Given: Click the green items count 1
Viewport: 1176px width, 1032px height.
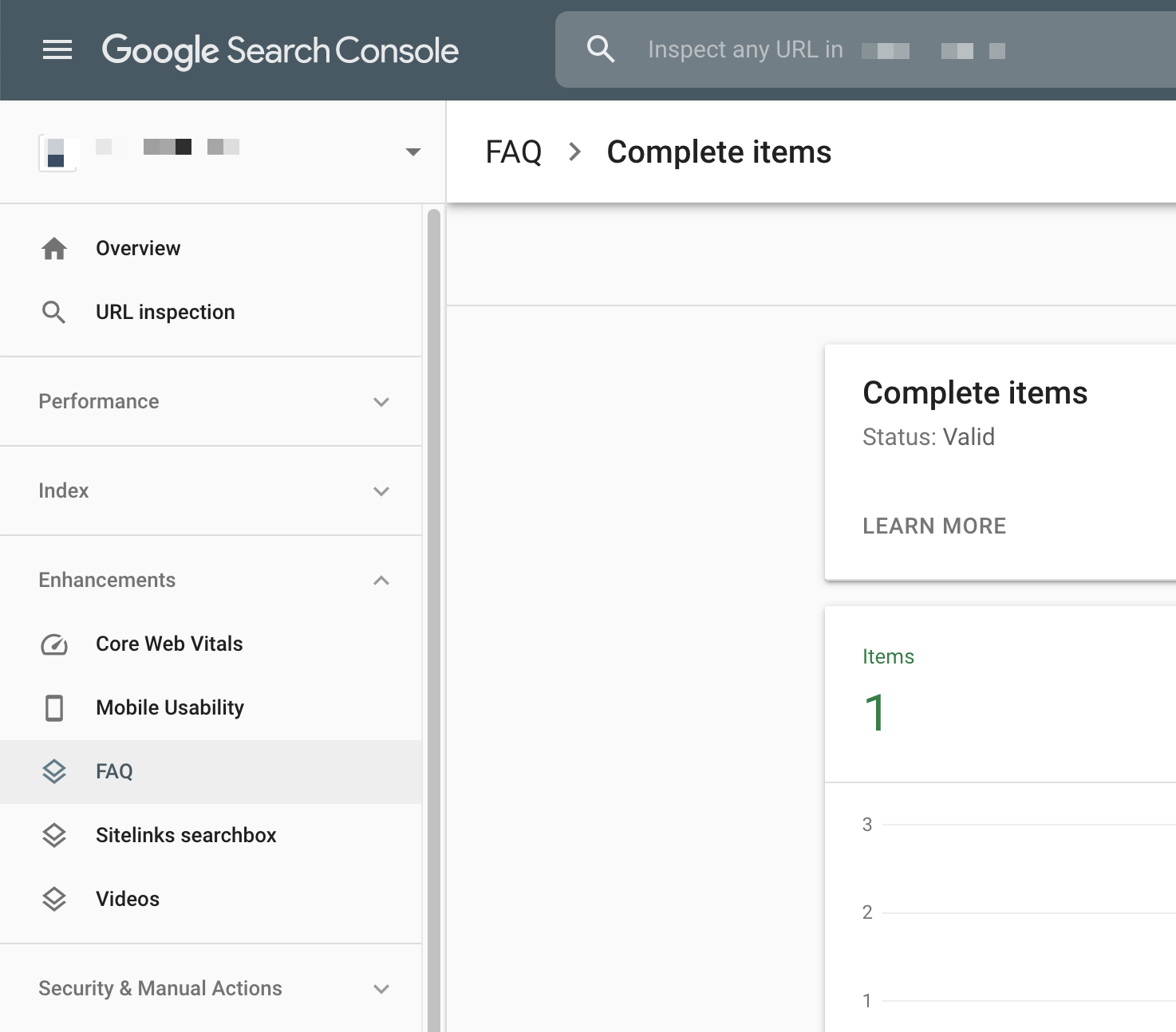Looking at the screenshot, I should [875, 712].
